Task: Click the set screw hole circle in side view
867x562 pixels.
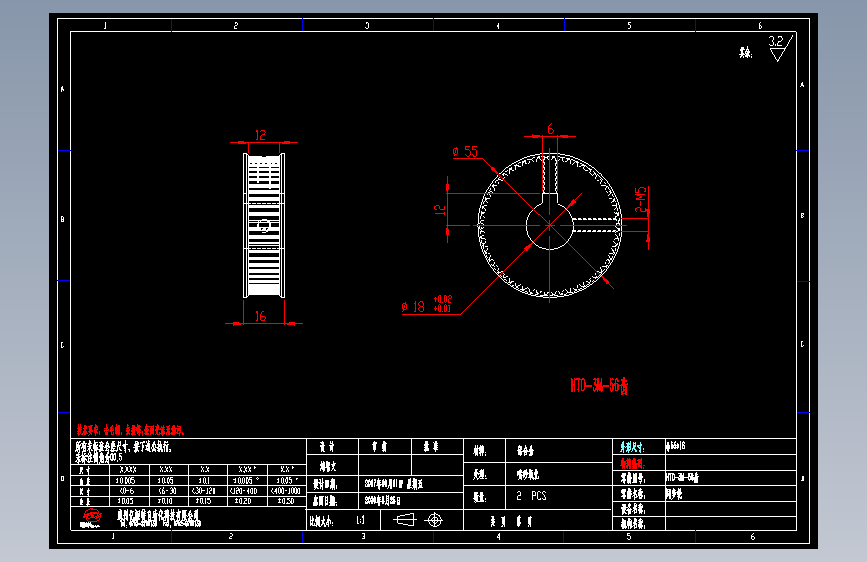Action: click(264, 226)
